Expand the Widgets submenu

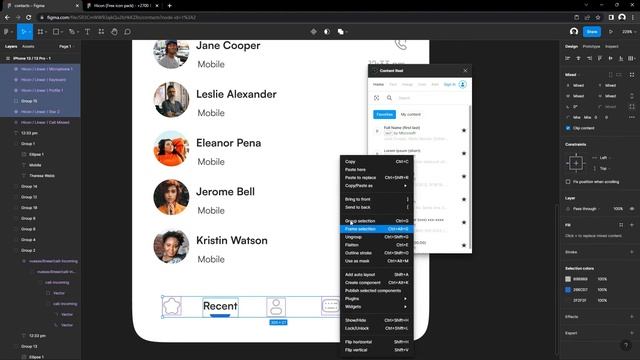coord(376,307)
